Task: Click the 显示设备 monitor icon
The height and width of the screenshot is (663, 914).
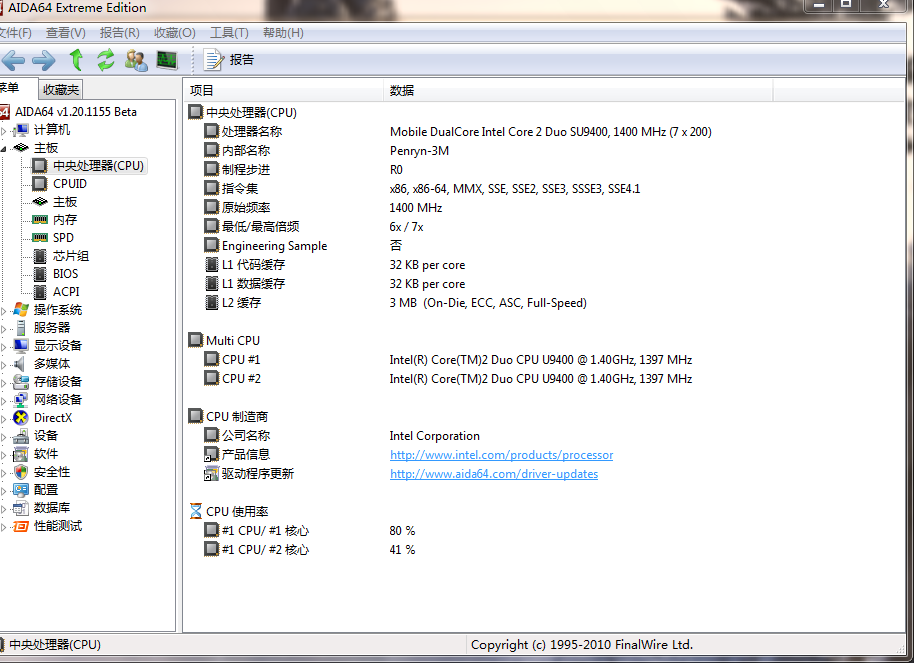Action: tap(21, 346)
